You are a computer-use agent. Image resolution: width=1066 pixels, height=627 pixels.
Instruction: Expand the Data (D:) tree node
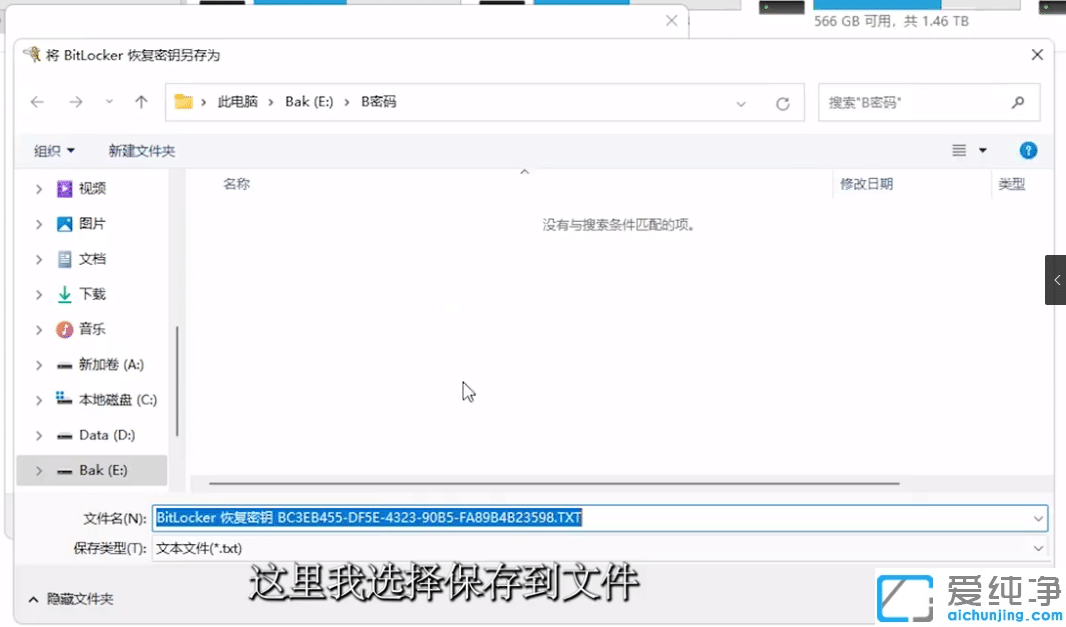pos(39,436)
